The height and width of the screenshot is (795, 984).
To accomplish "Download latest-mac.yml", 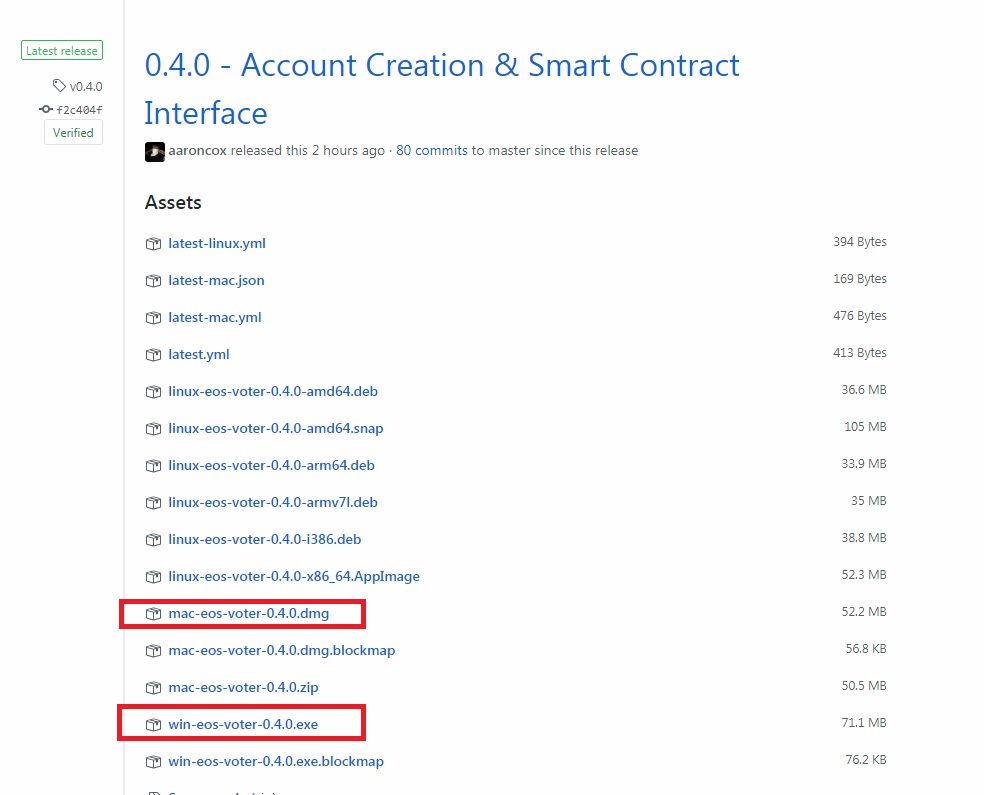I will point(215,317).
